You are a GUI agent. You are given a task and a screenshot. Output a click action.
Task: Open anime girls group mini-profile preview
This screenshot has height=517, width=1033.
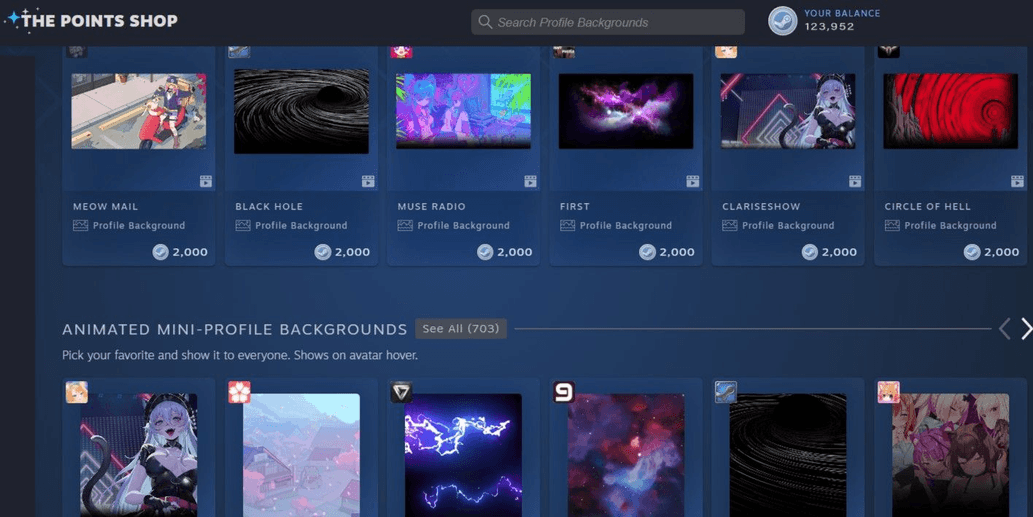[950, 455]
